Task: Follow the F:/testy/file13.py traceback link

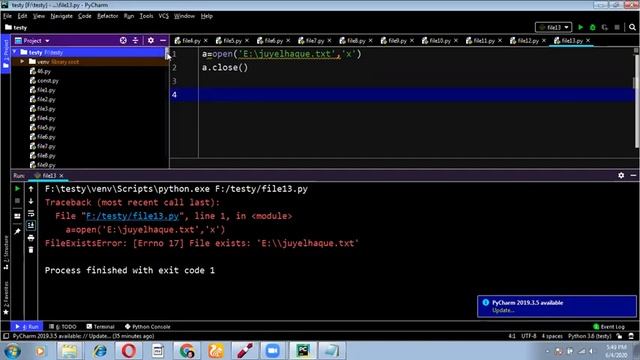Action: pos(132,216)
